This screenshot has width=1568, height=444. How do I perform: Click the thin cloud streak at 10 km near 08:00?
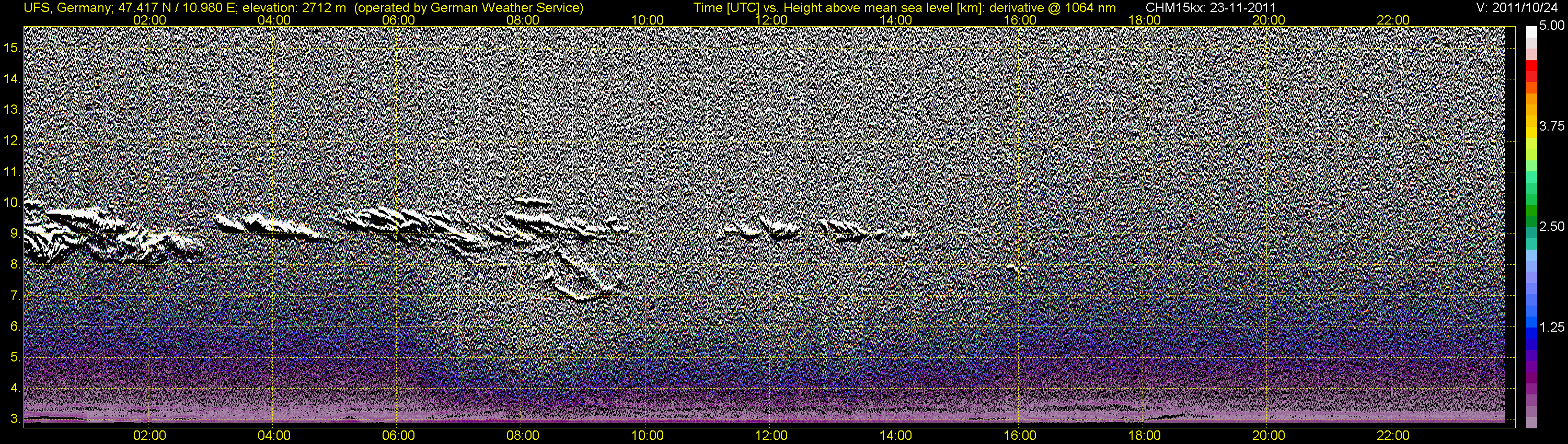coord(532,201)
